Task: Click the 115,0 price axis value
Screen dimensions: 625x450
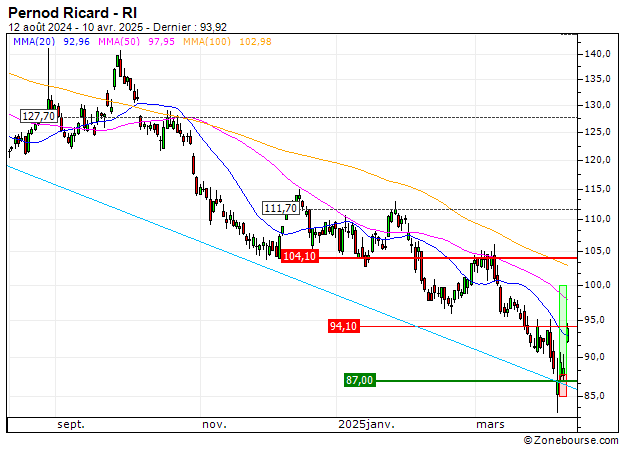Action: click(597, 189)
